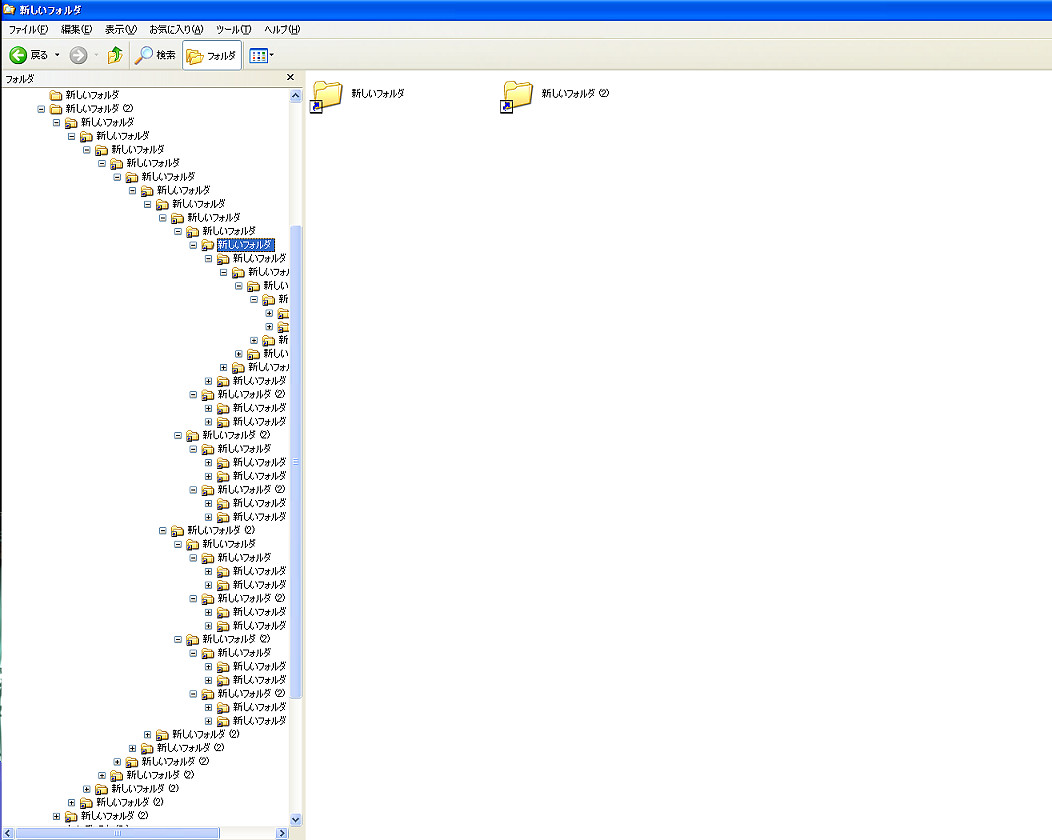The width and height of the screenshot is (1052, 840).
Task: Click the tree scrollbar up arrow
Action: pyautogui.click(x=296, y=96)
